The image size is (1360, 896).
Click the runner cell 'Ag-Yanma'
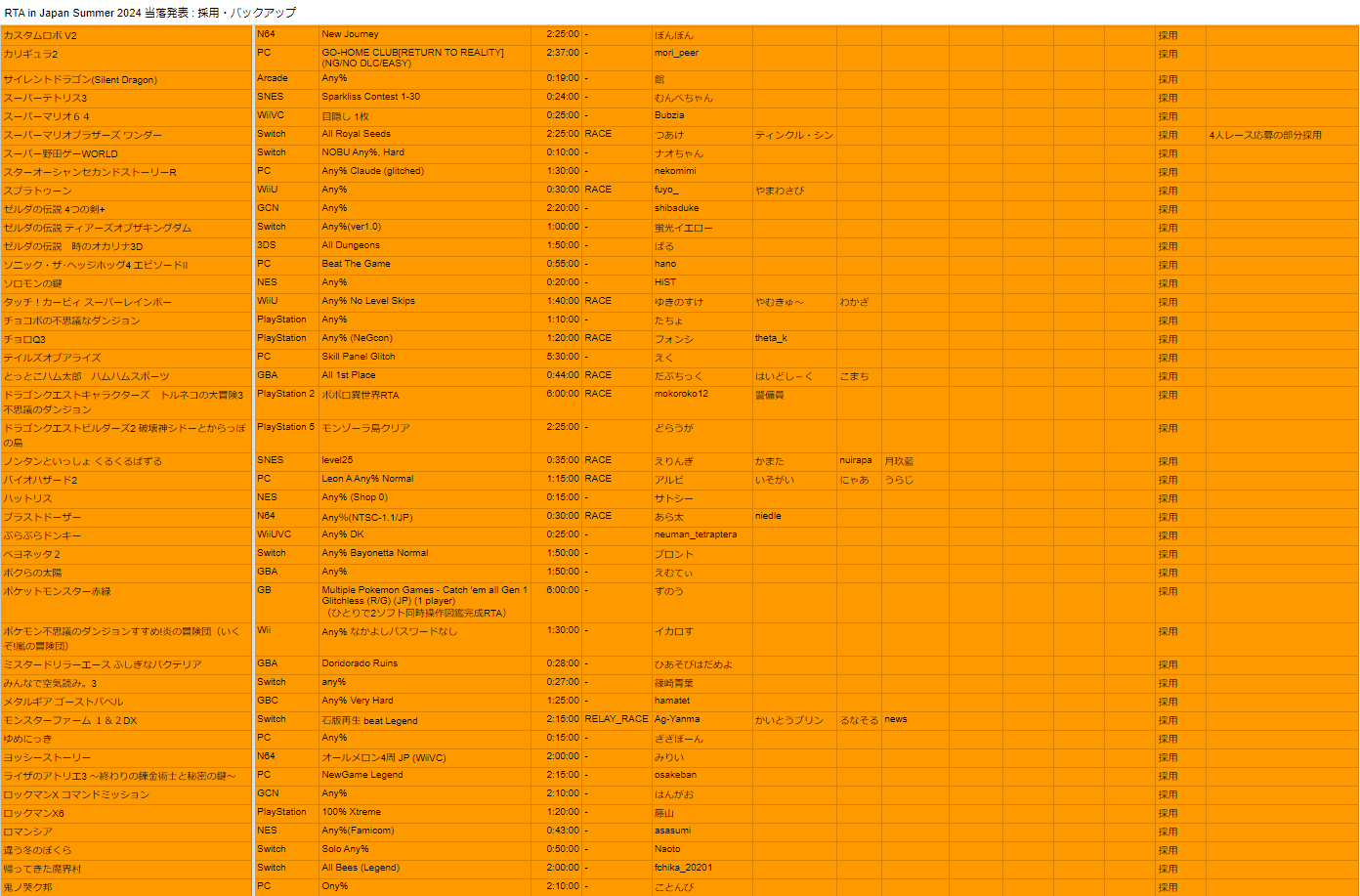click(x=701, y=721)
